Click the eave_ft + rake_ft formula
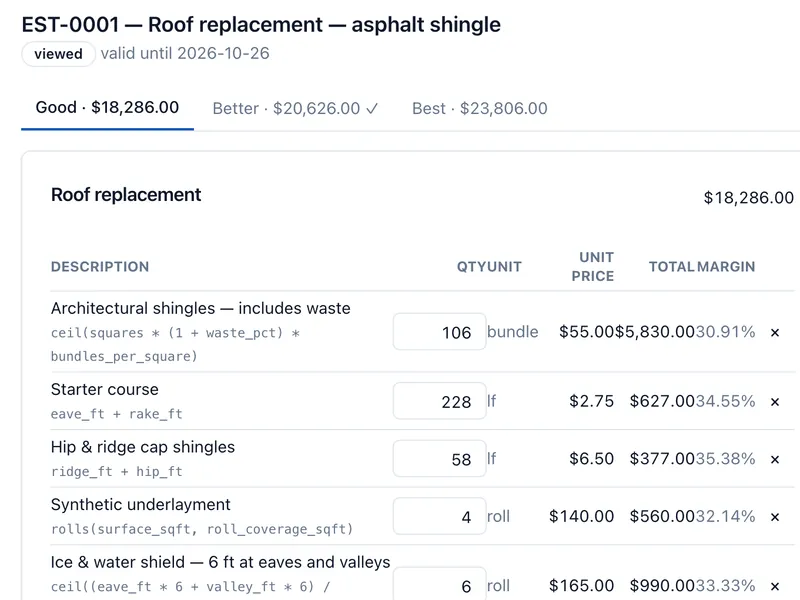 pos(116,414)
